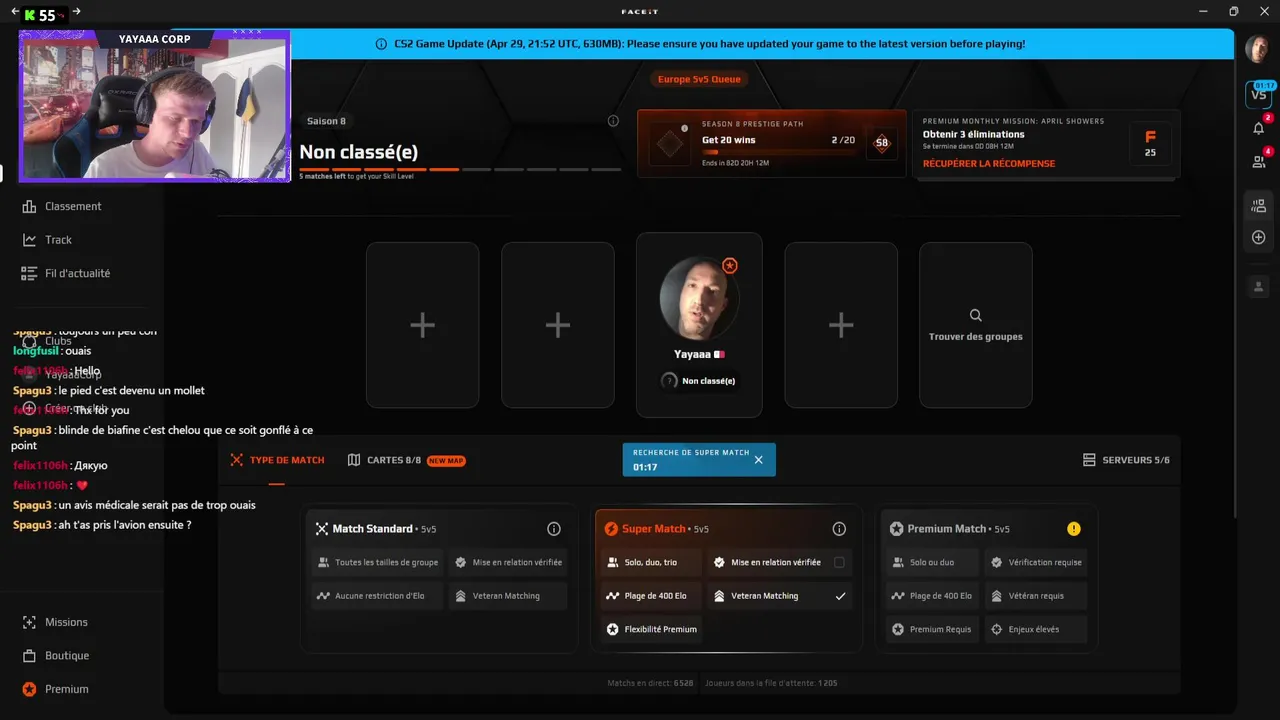Open Serveurs 5/6 selection
Screen dimensions: 1280x720
point(1126,460)
